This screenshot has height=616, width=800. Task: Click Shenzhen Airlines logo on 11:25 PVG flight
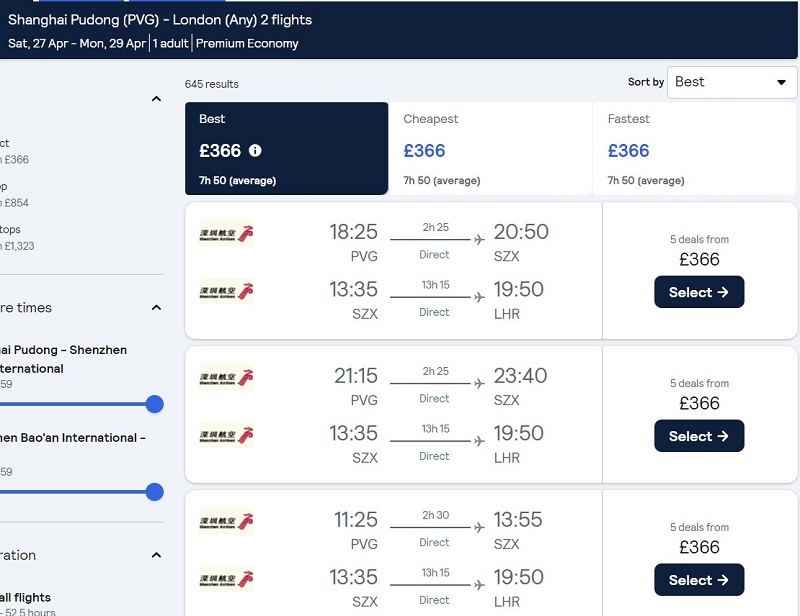pyautogui.click(x=226, y=522)
